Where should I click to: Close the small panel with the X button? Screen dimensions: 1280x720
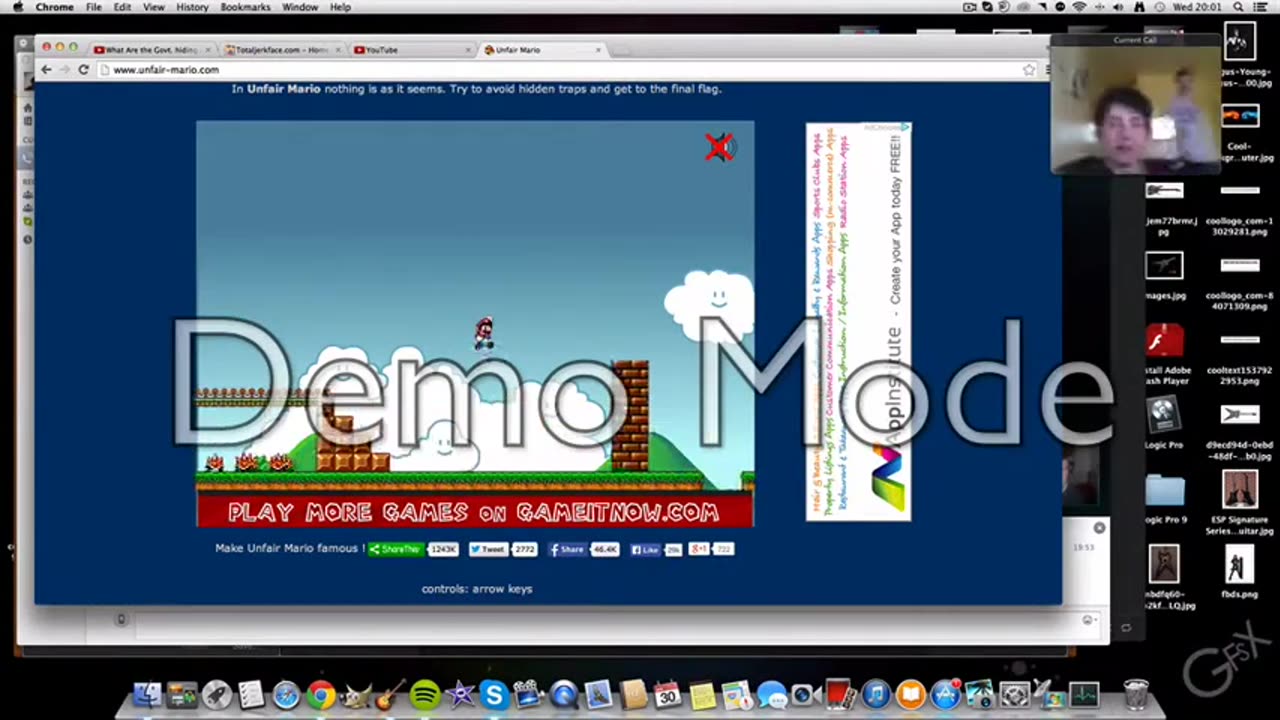point(1099,528)
